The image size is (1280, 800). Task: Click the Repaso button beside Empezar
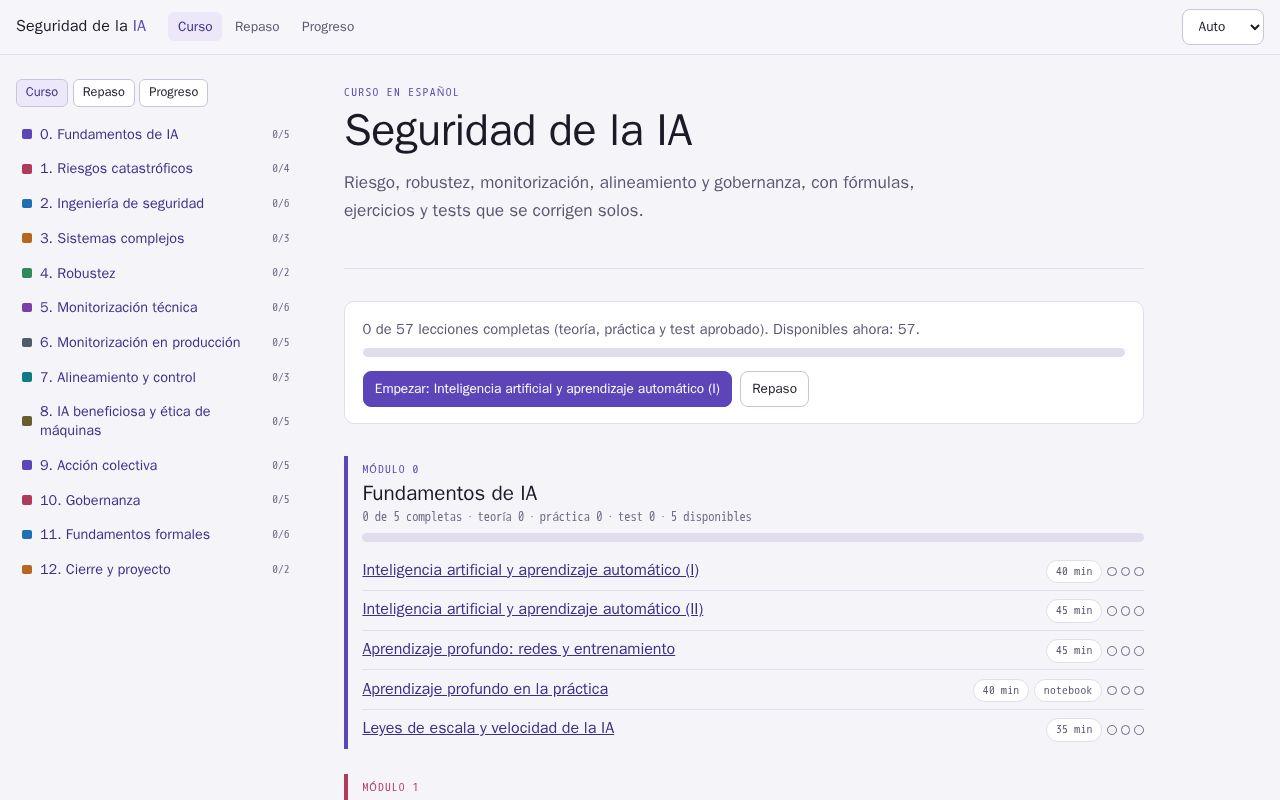tap(774, 389)
